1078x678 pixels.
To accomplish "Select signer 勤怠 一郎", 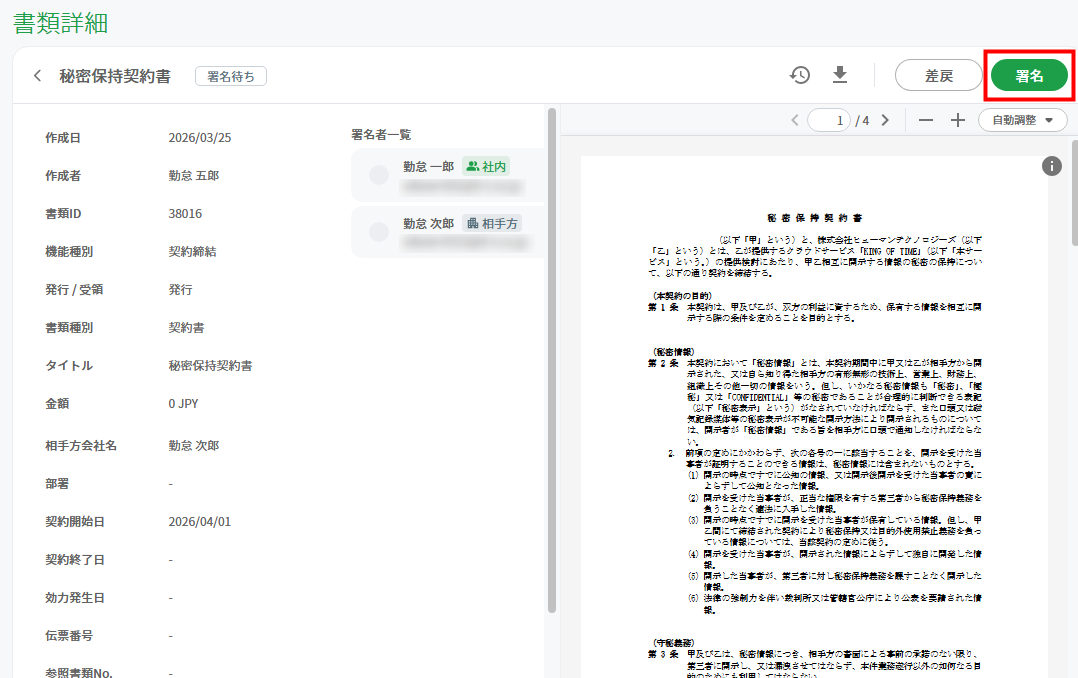I will (448, 175).
